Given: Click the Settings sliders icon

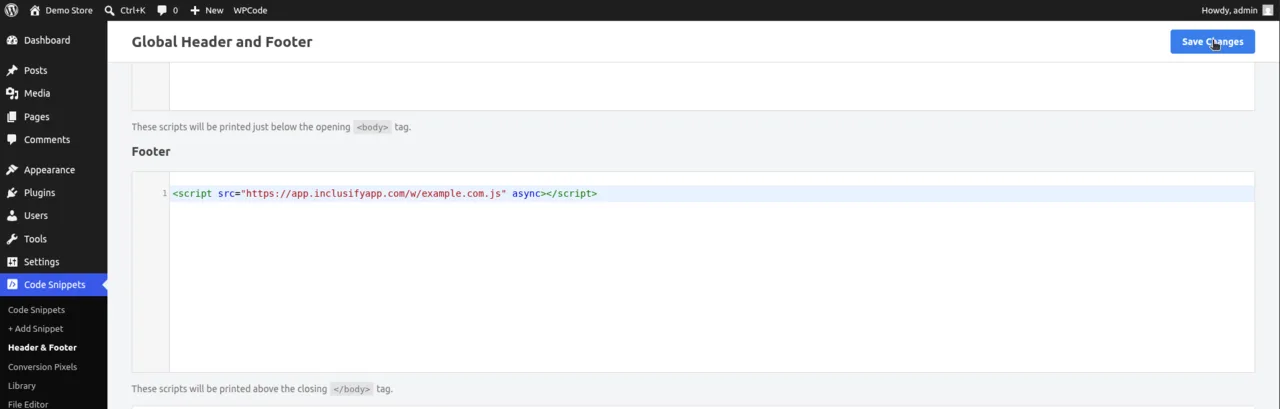Looking at the screenshot, I should 12,261.
